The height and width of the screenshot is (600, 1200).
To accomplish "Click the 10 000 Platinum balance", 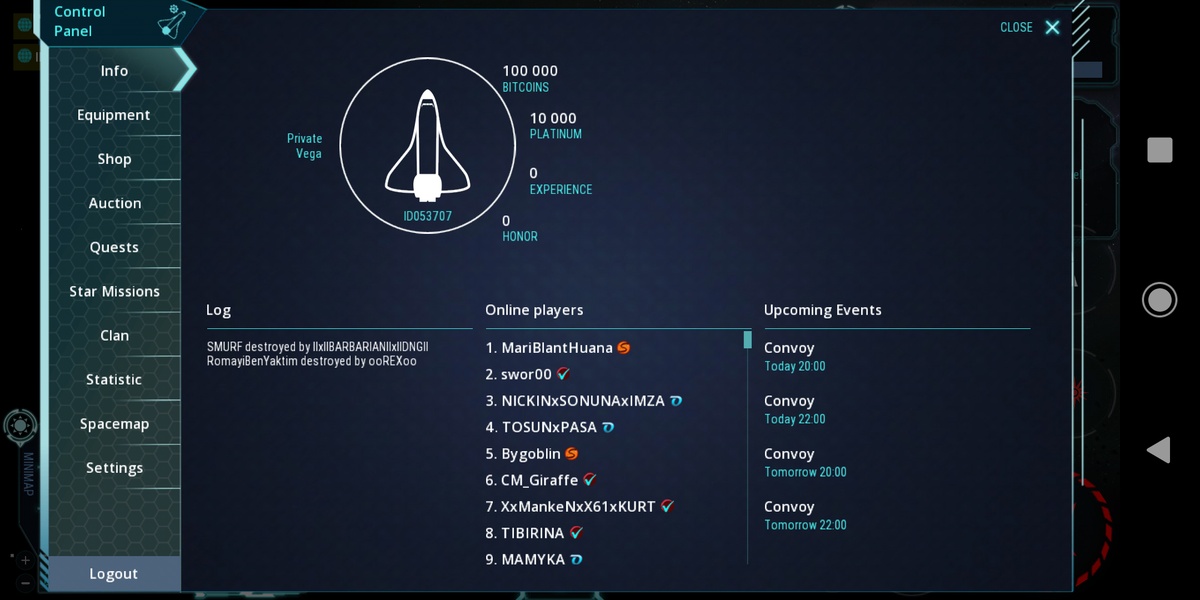I will point(556,125).
